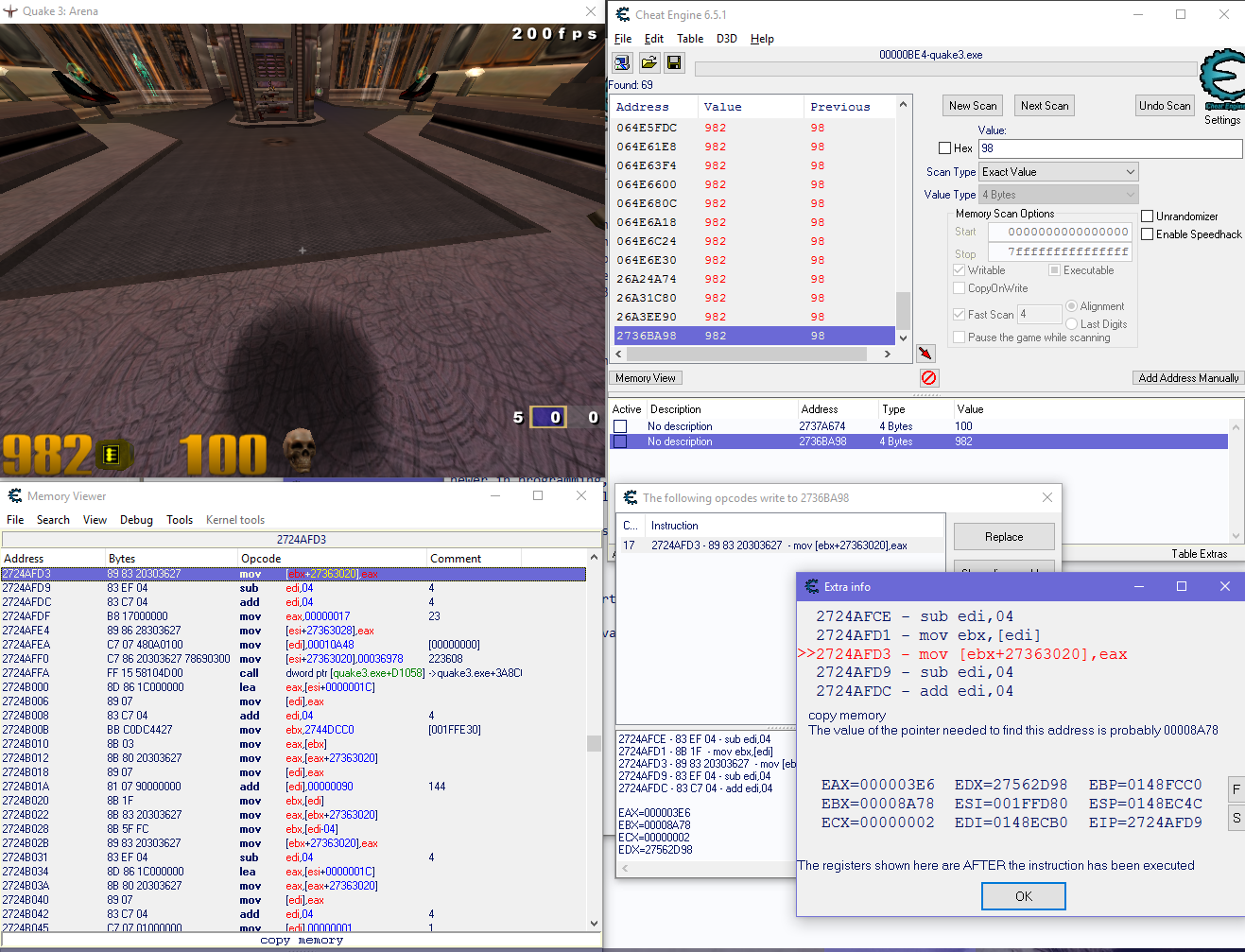Image resolution: width=1245 pixels, height=952 pixels.
Task: Open the Scan Type dropdown
Action: (1058, 172)
